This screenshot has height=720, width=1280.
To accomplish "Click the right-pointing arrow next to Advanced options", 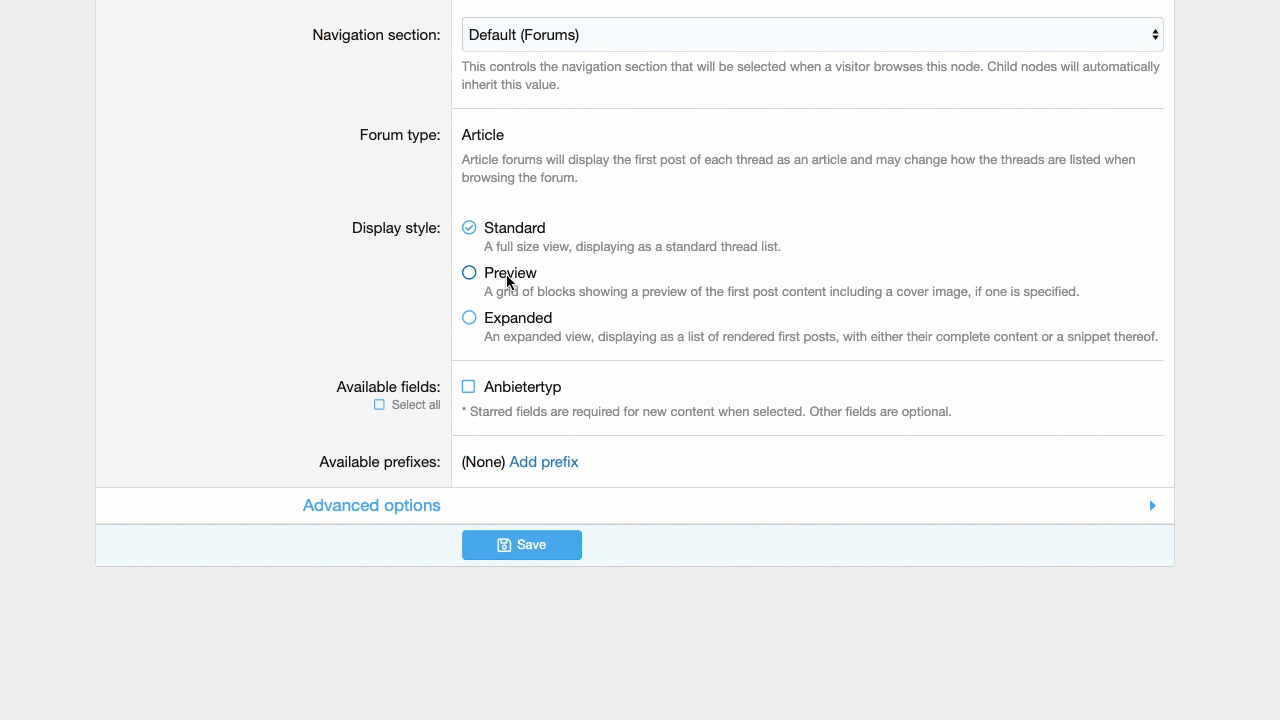I will (x=1152, y=505).
